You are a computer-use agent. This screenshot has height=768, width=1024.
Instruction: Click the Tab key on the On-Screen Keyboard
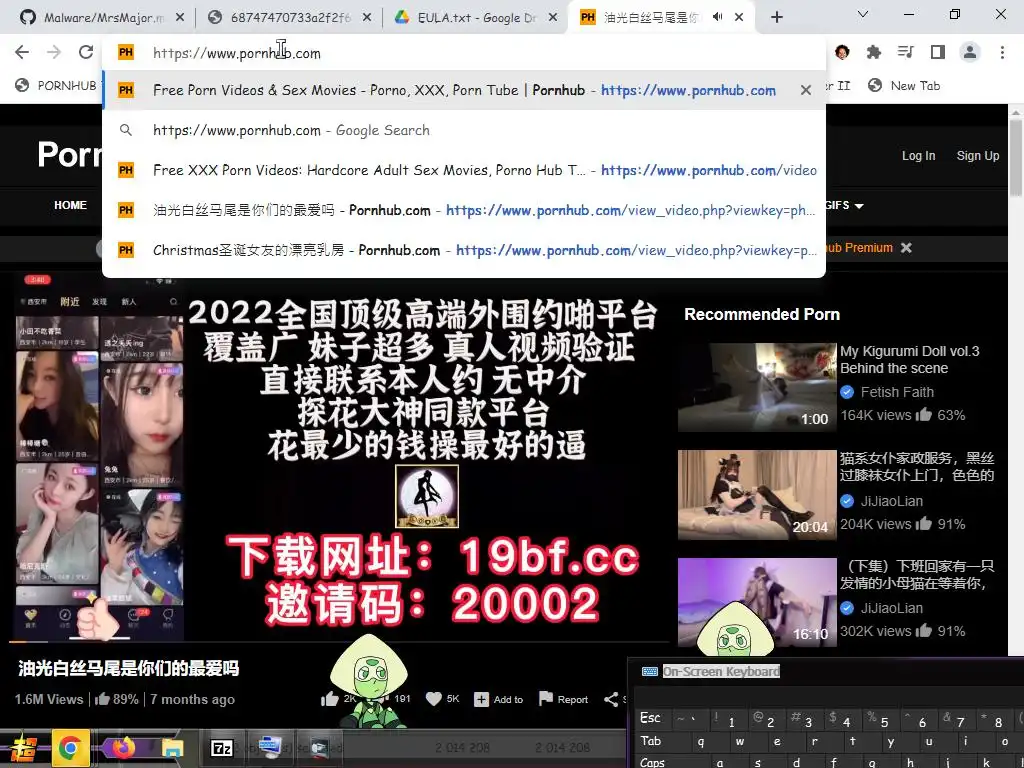tap(650, 741)
